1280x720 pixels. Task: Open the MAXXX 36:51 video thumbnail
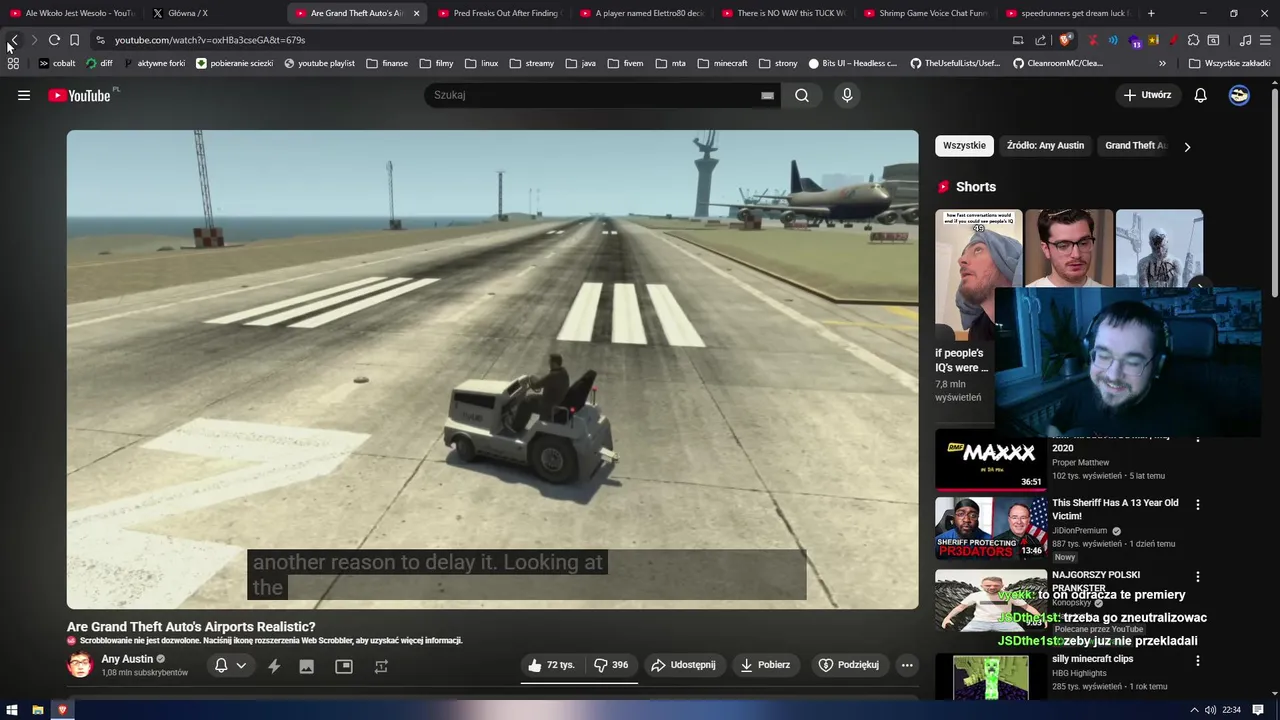tap(991, 459)
